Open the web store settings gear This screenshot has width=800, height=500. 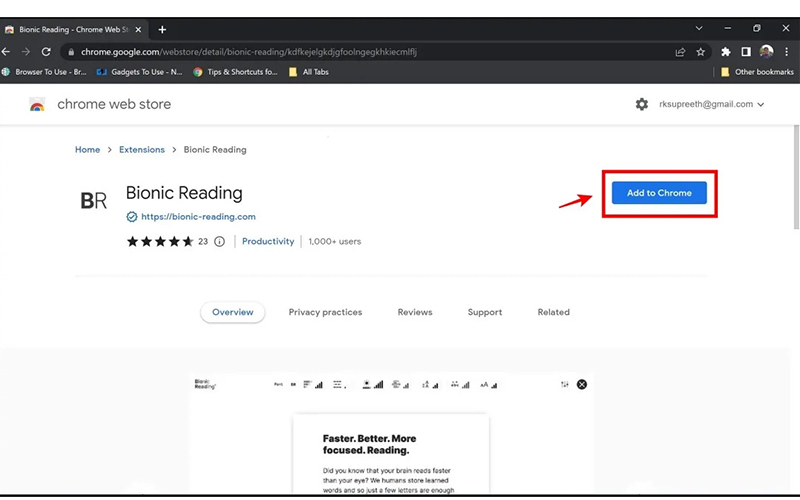641,104
